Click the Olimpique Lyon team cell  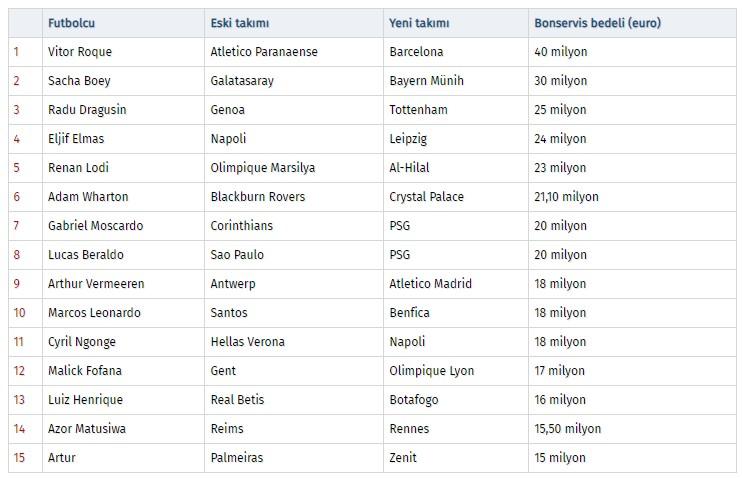(430, 371)
